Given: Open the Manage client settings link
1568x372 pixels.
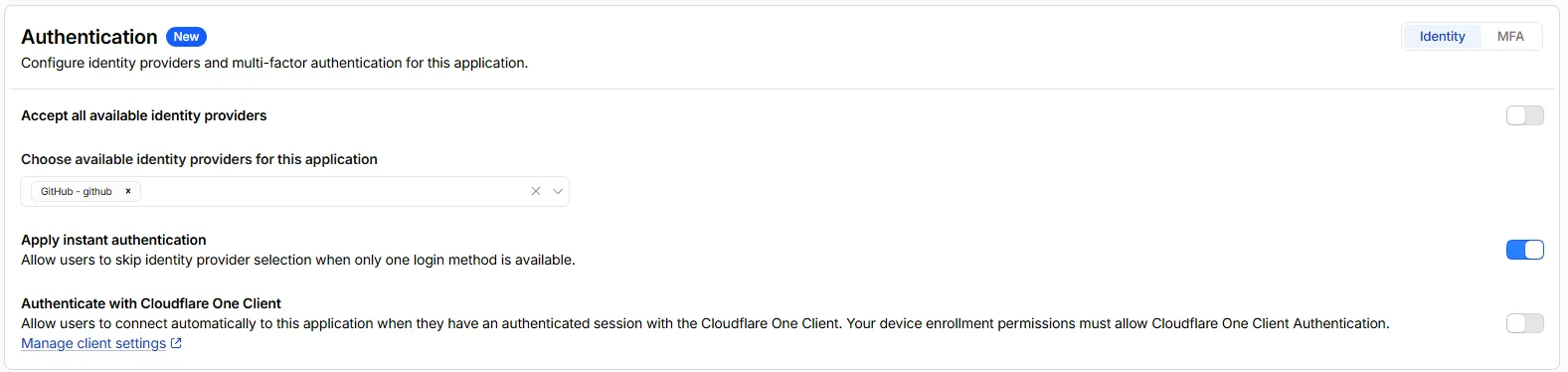Looking at the screenshot, I should (x=93, y=343).
